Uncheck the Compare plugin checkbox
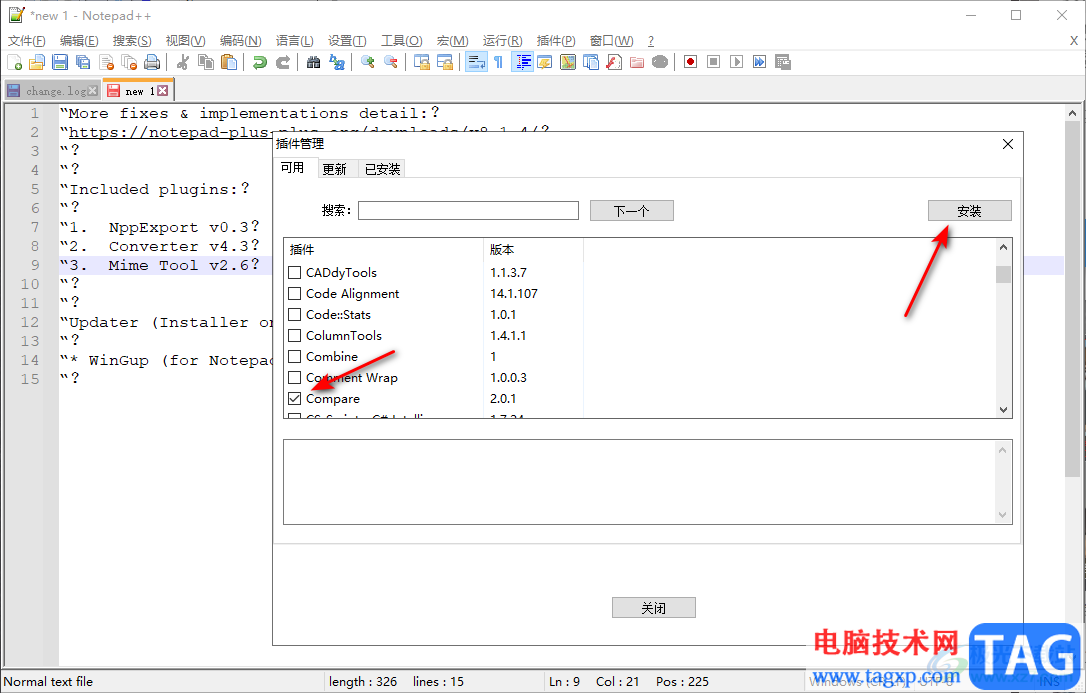Image resolution: width=1086 pixels, height=693 pixels. coord(294,399)
